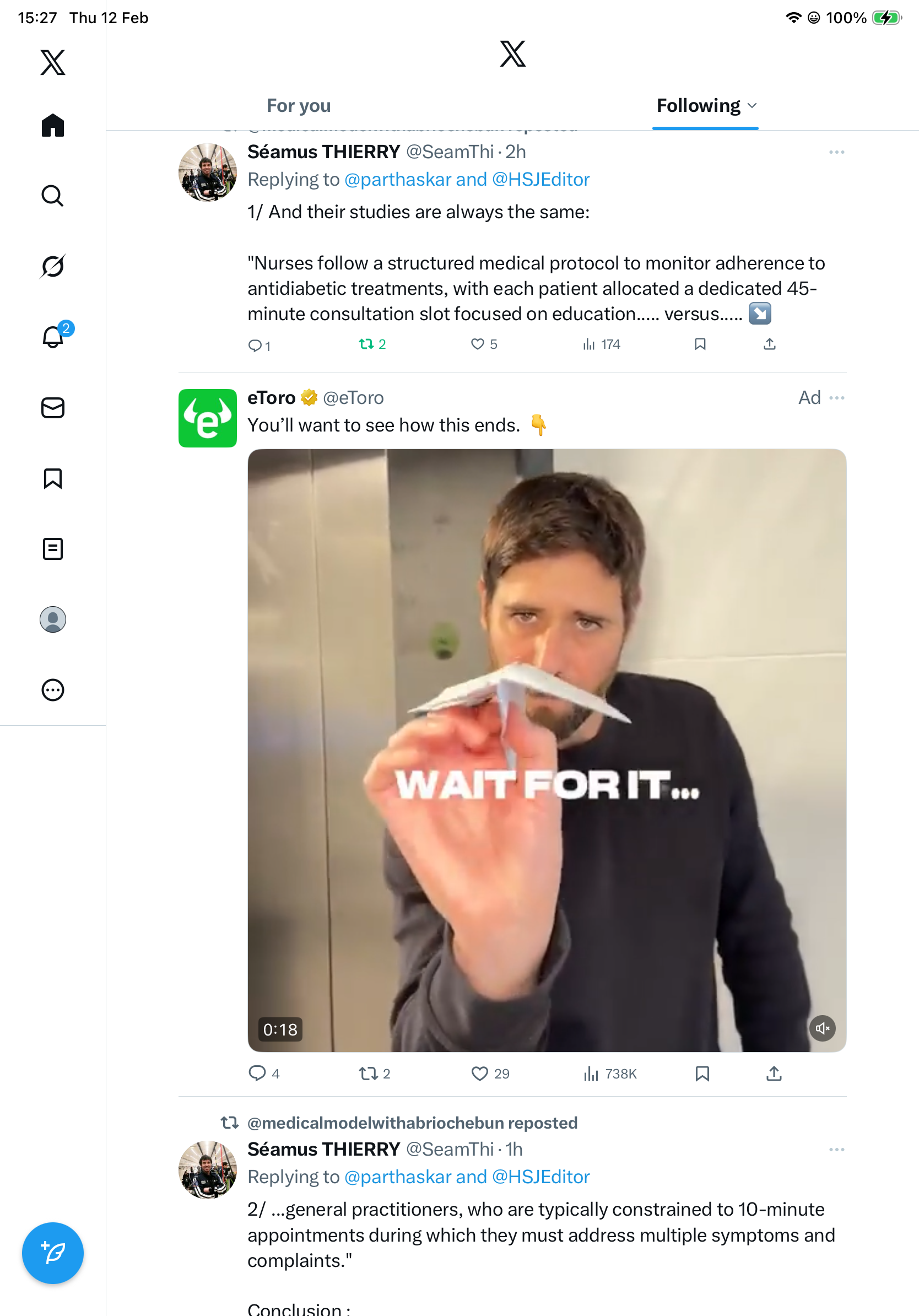Open the Search icon in sidebar

click(x=53, y=196)
